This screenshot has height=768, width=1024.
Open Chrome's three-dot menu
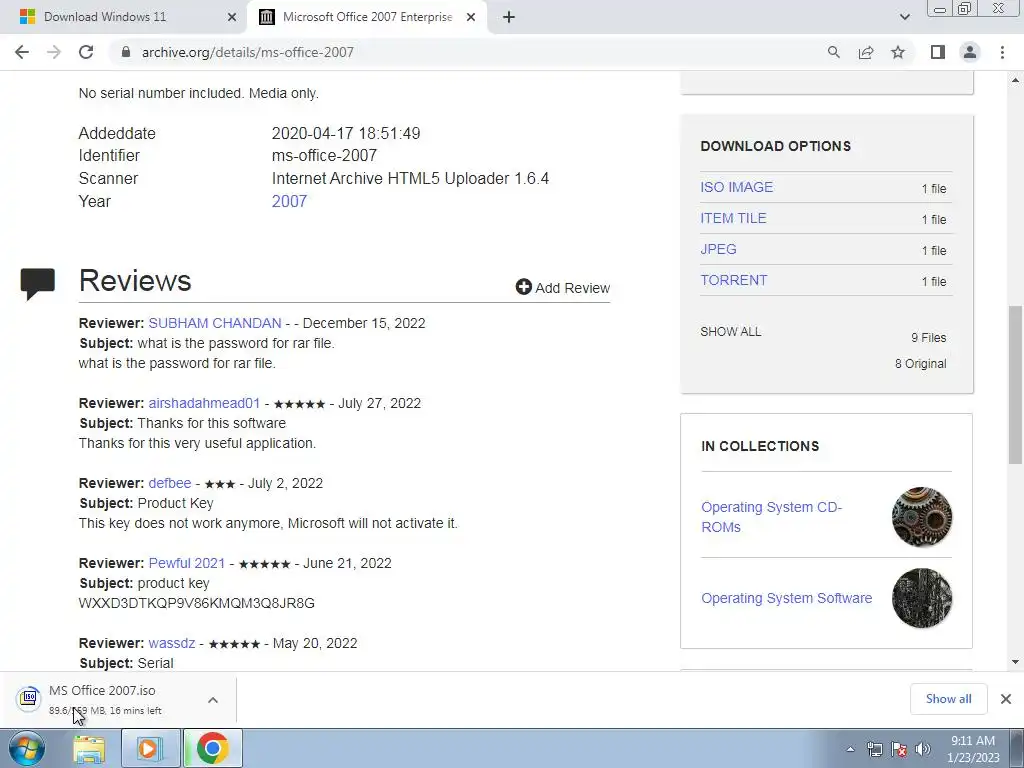(1002, 52)
